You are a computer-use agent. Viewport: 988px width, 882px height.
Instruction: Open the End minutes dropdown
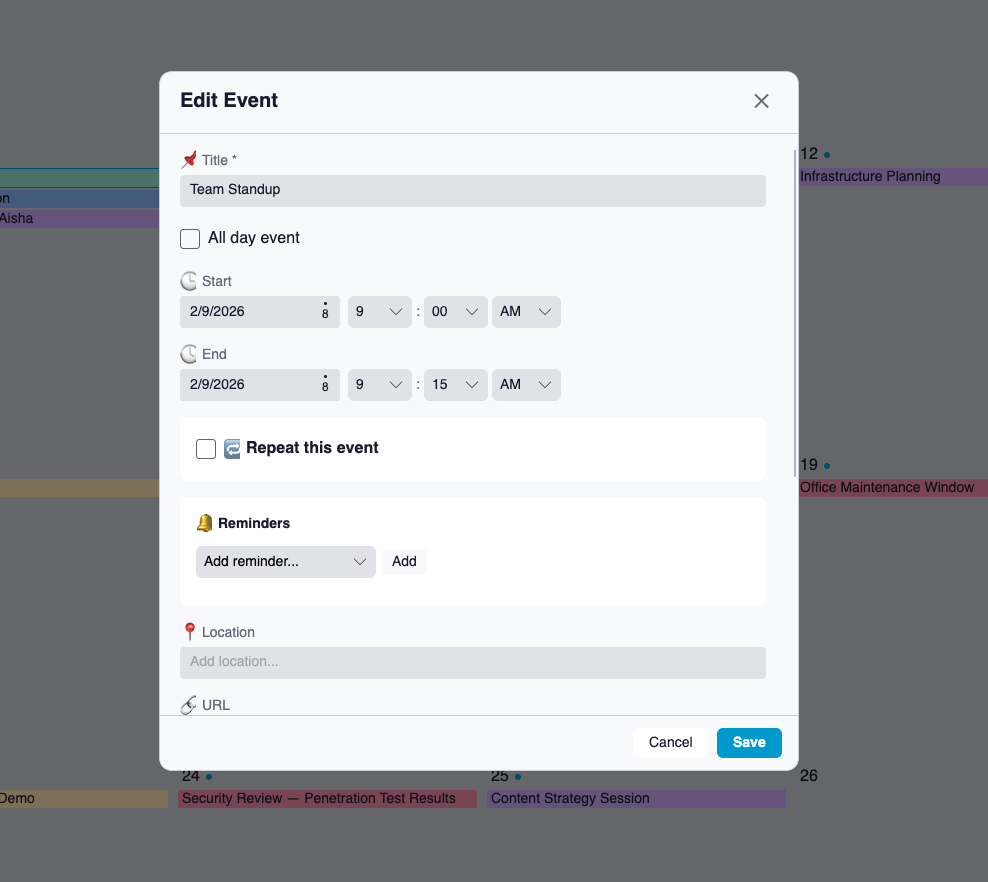[455, 384]
